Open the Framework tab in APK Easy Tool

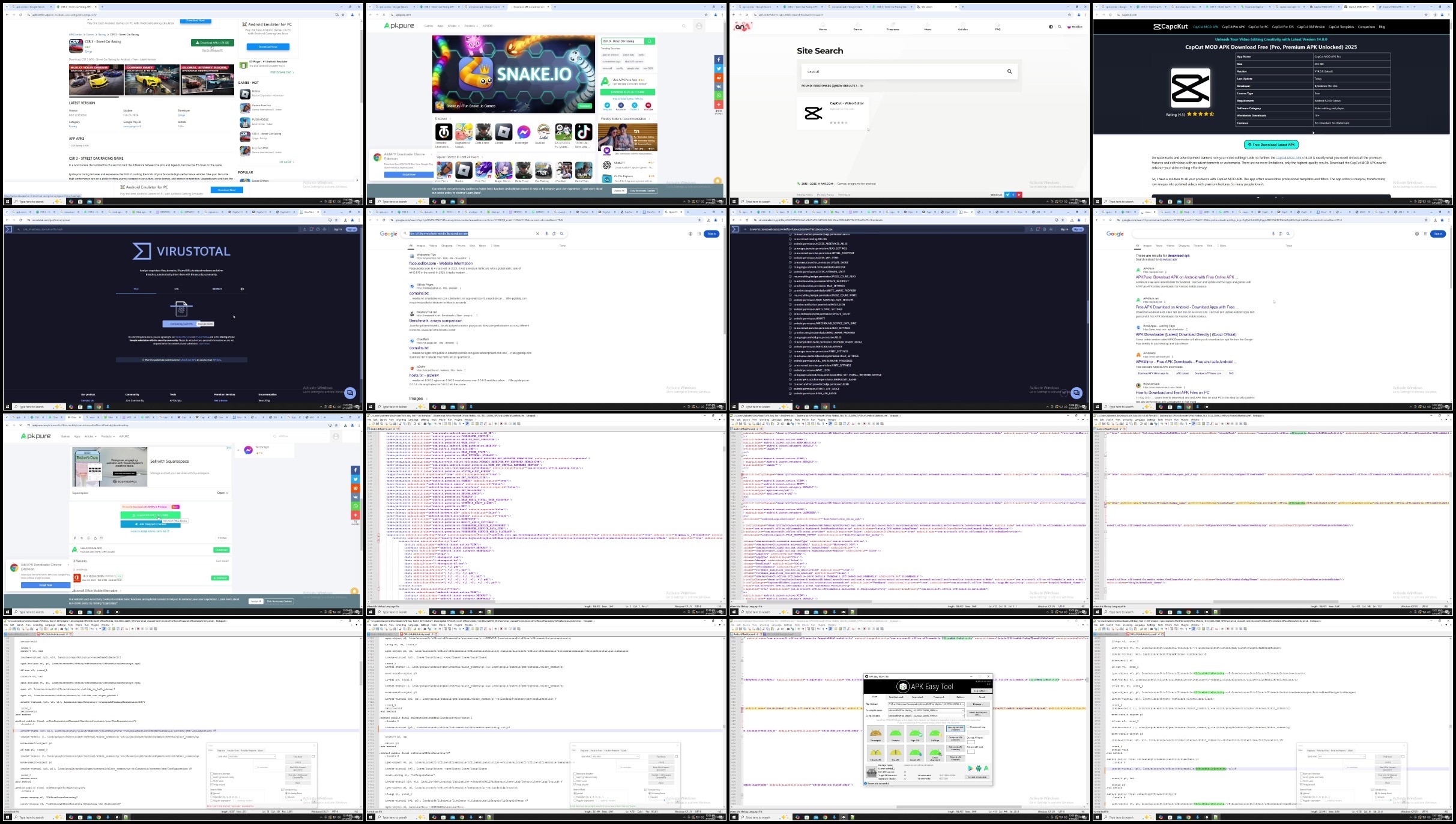click(x=939, y=697)
